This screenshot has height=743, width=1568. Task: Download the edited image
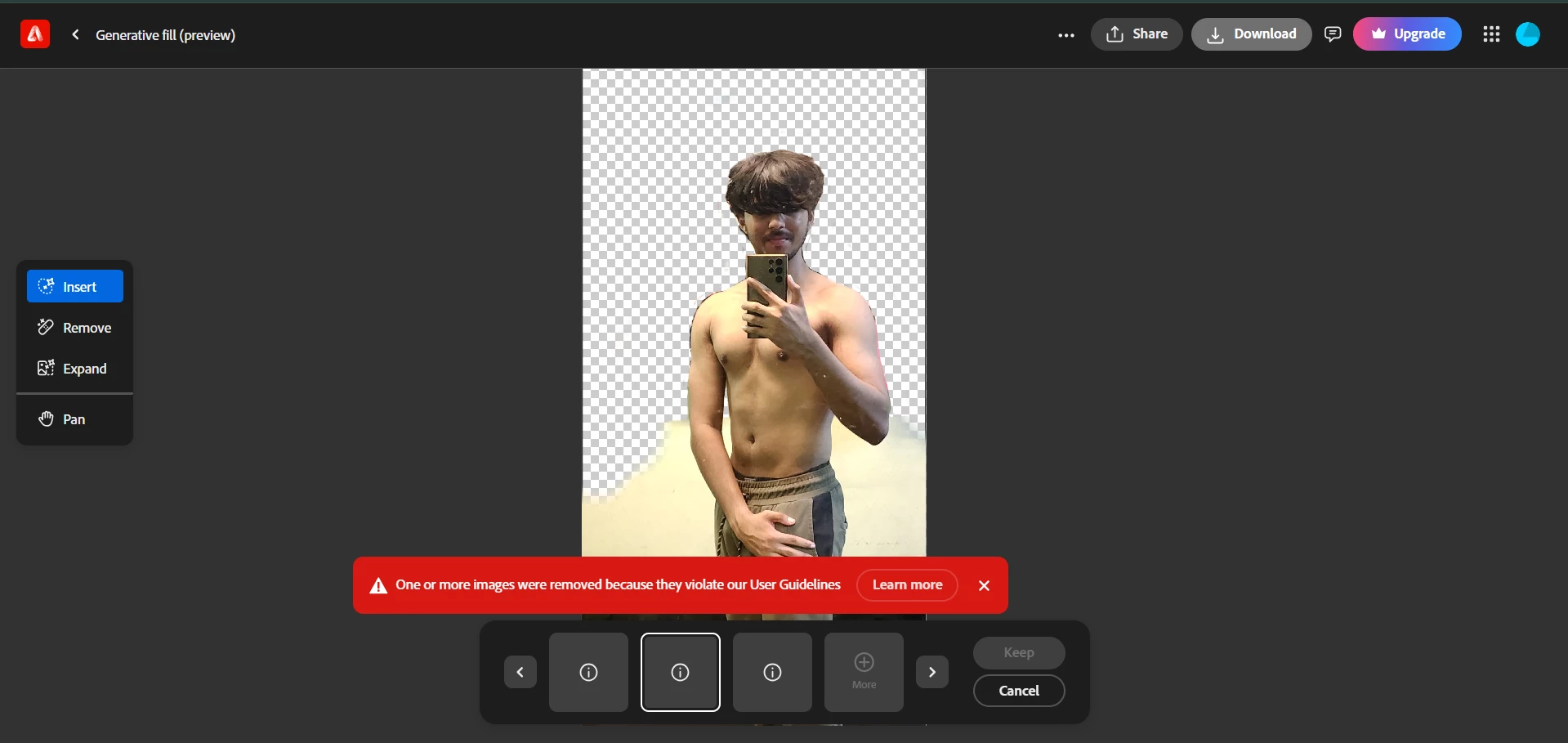coord(1252,34)
